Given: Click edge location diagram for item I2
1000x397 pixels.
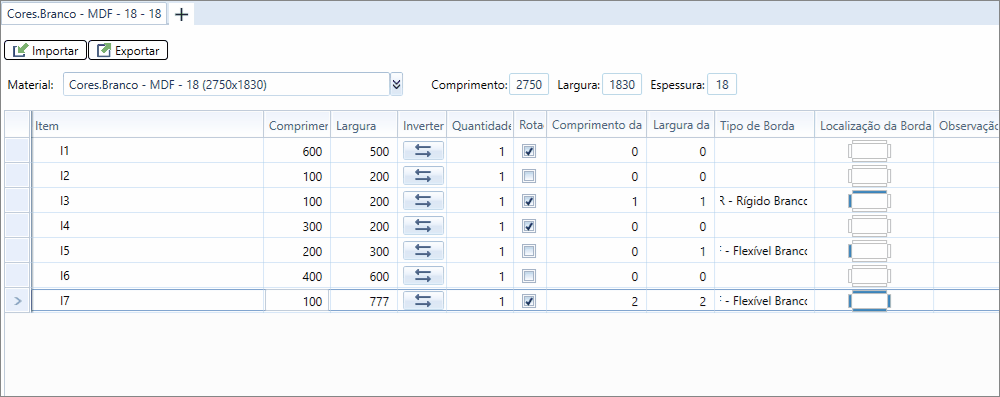Looking at the screenshot, I should [869, 176].
